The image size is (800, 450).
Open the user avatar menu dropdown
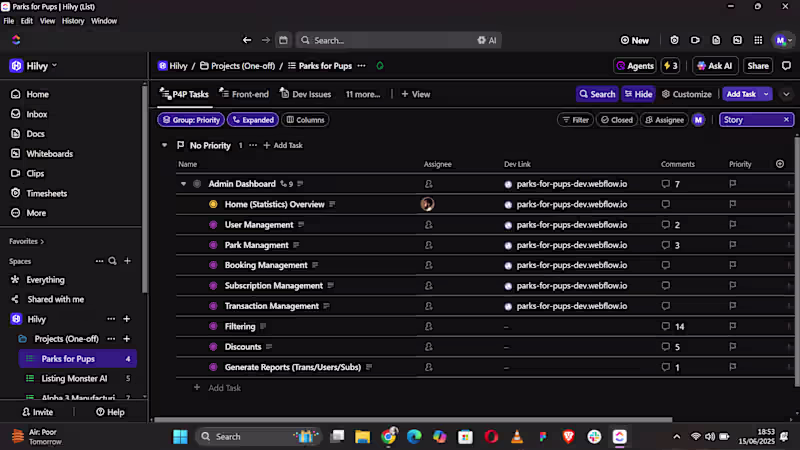tap(783, 40)
